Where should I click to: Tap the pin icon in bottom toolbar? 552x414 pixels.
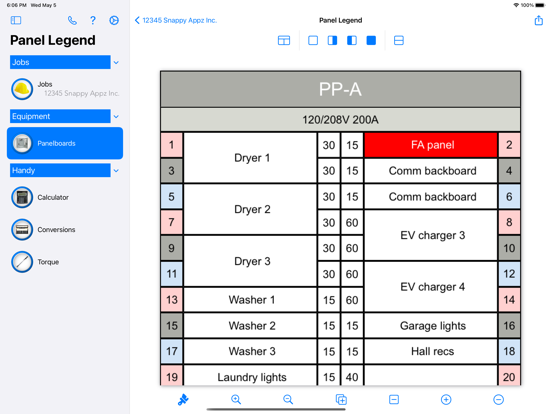183,400
